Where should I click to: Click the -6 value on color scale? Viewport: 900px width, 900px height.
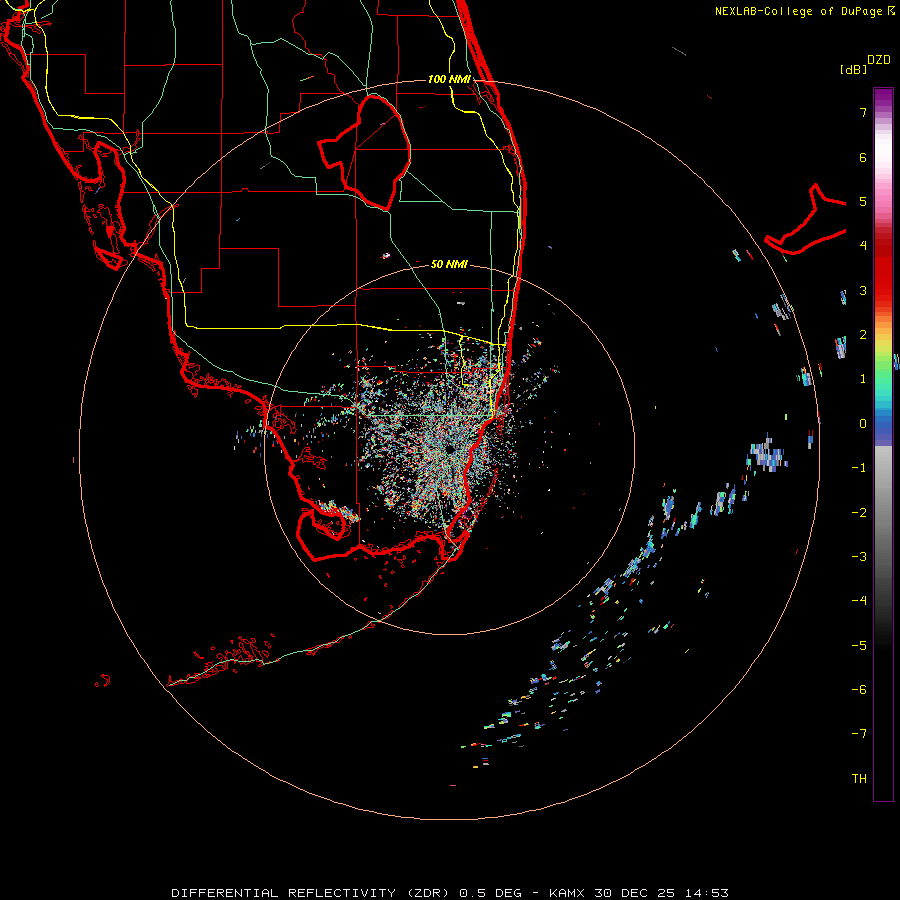859,690
